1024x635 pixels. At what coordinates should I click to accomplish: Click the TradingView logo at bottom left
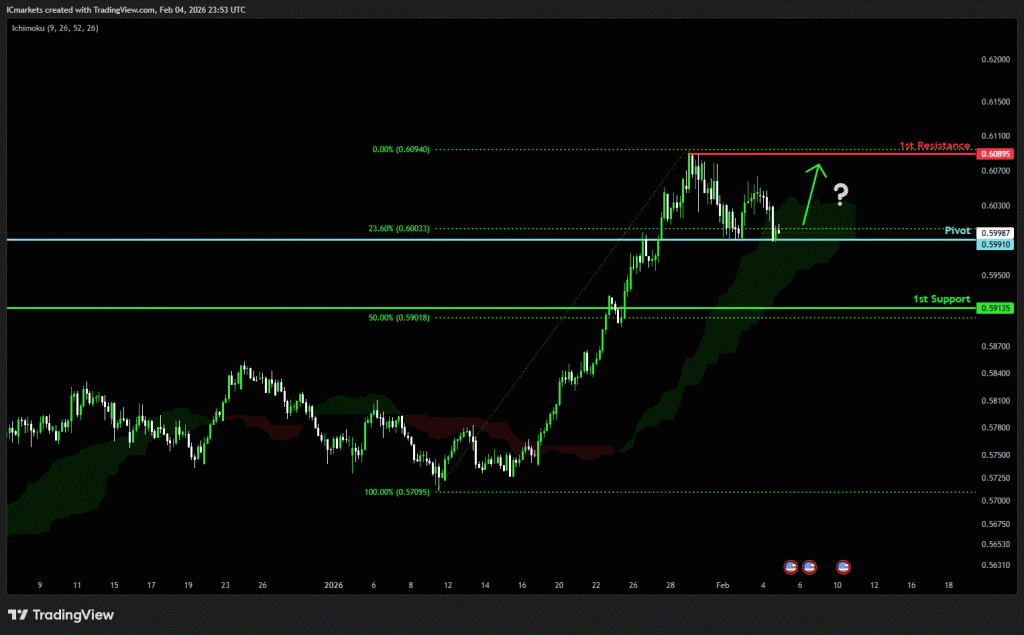pos(61,614)
